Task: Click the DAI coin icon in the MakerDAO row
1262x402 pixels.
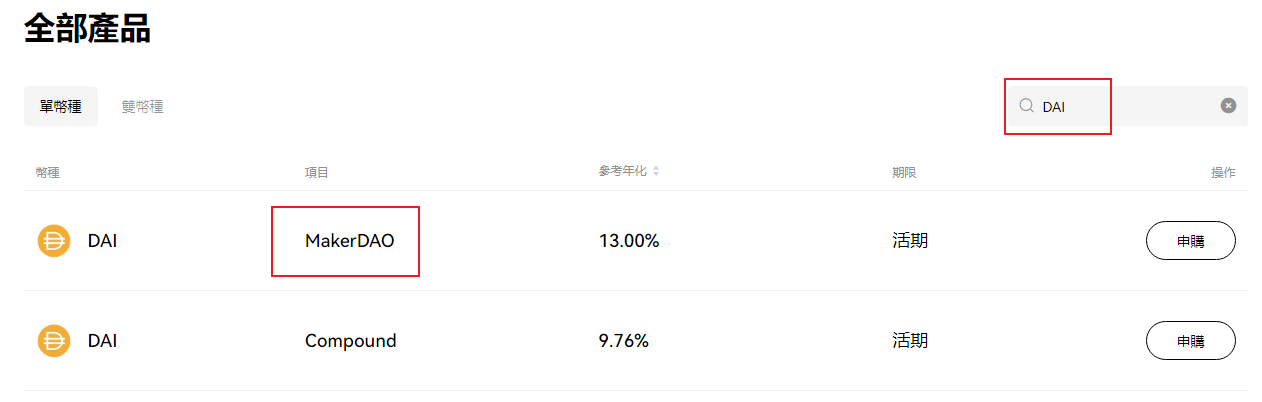Action: (54, 241)
